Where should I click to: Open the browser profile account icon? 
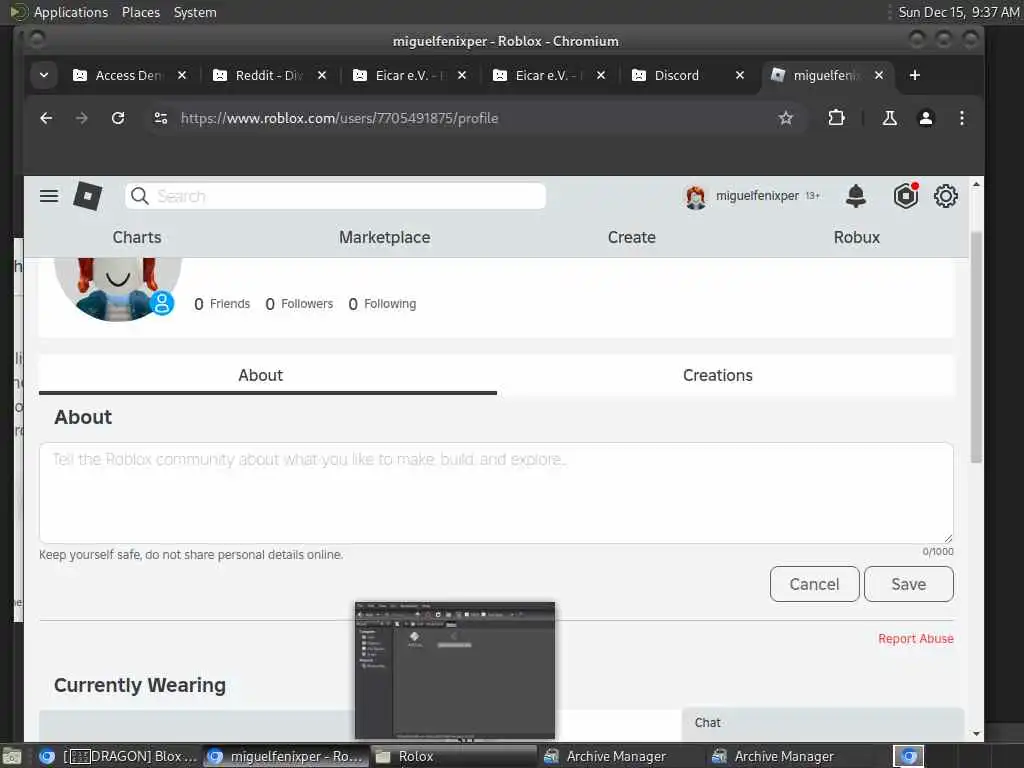pos(926,118)
